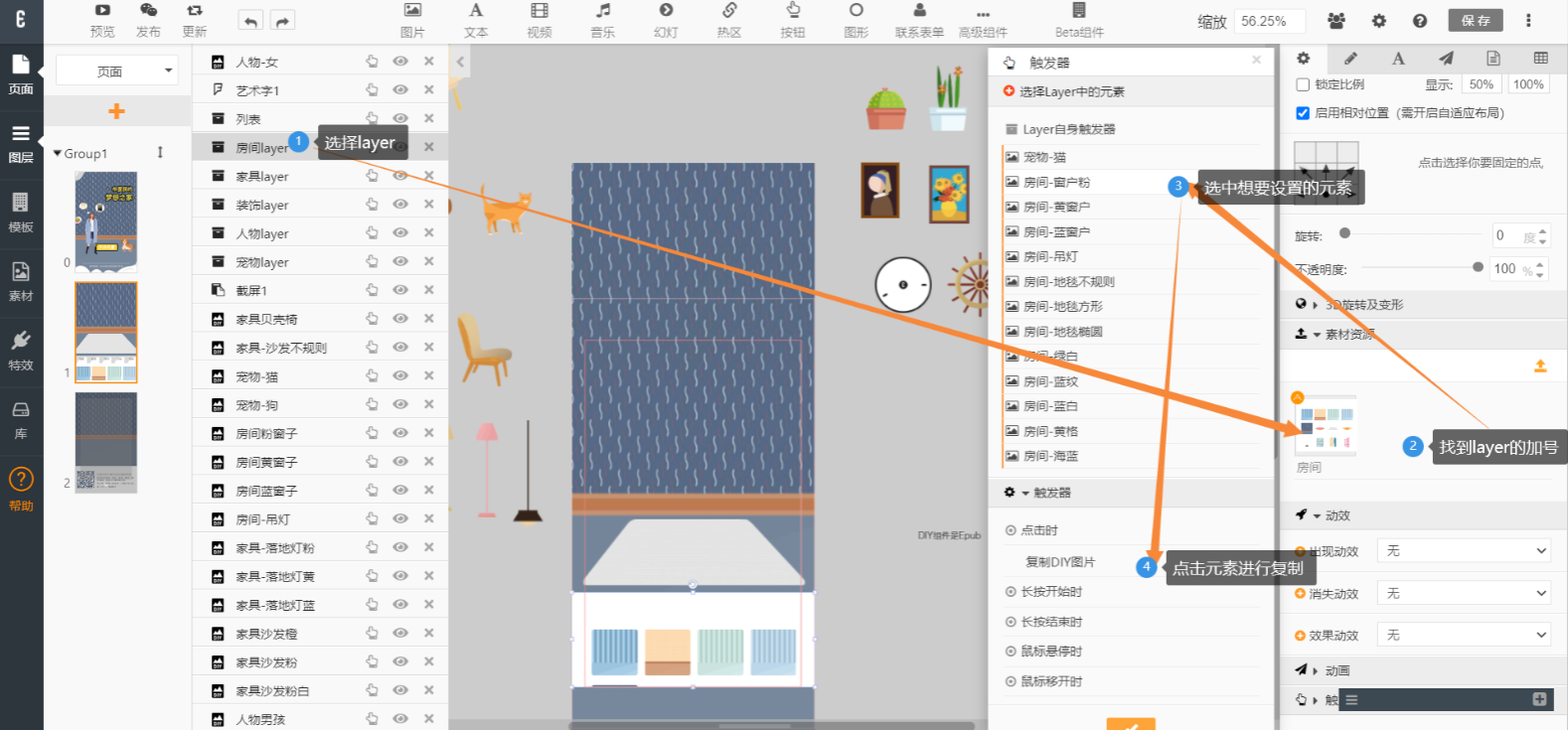Adjust the 不透明度 opacity slider
The image size is (1568, 730).
click(x=1478, y=267)
